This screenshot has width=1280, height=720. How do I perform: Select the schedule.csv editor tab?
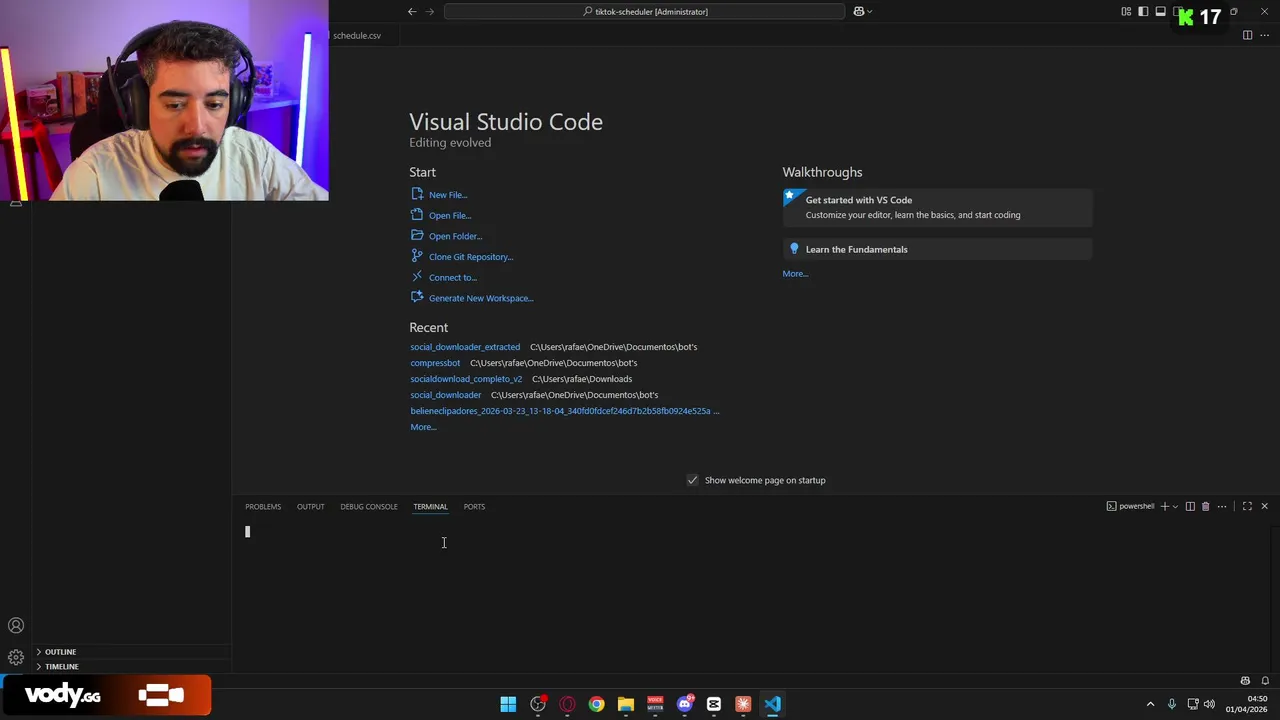pyautogui.click(x=357, y=35)
